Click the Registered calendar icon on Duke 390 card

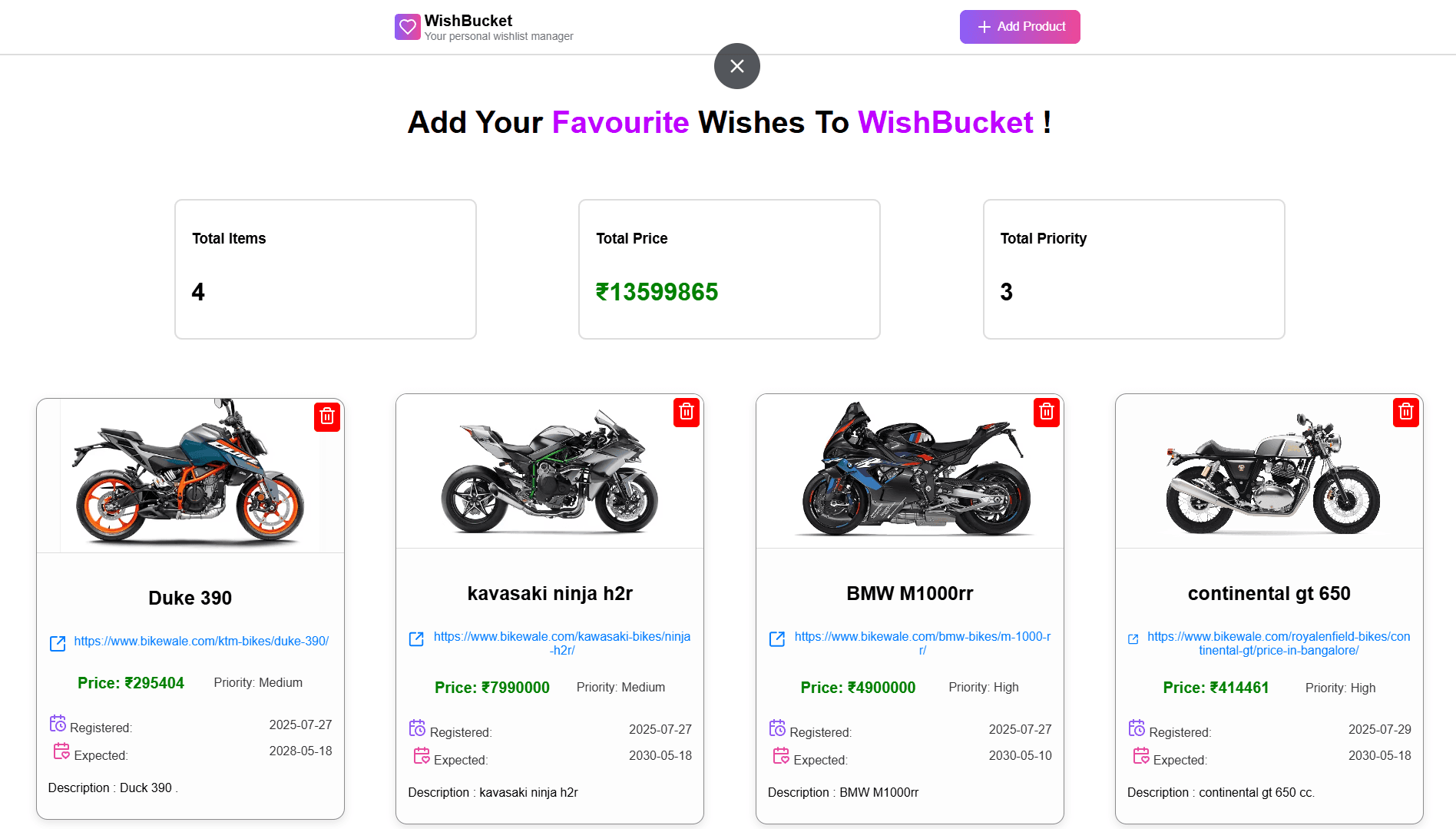[x=58, y=723]
